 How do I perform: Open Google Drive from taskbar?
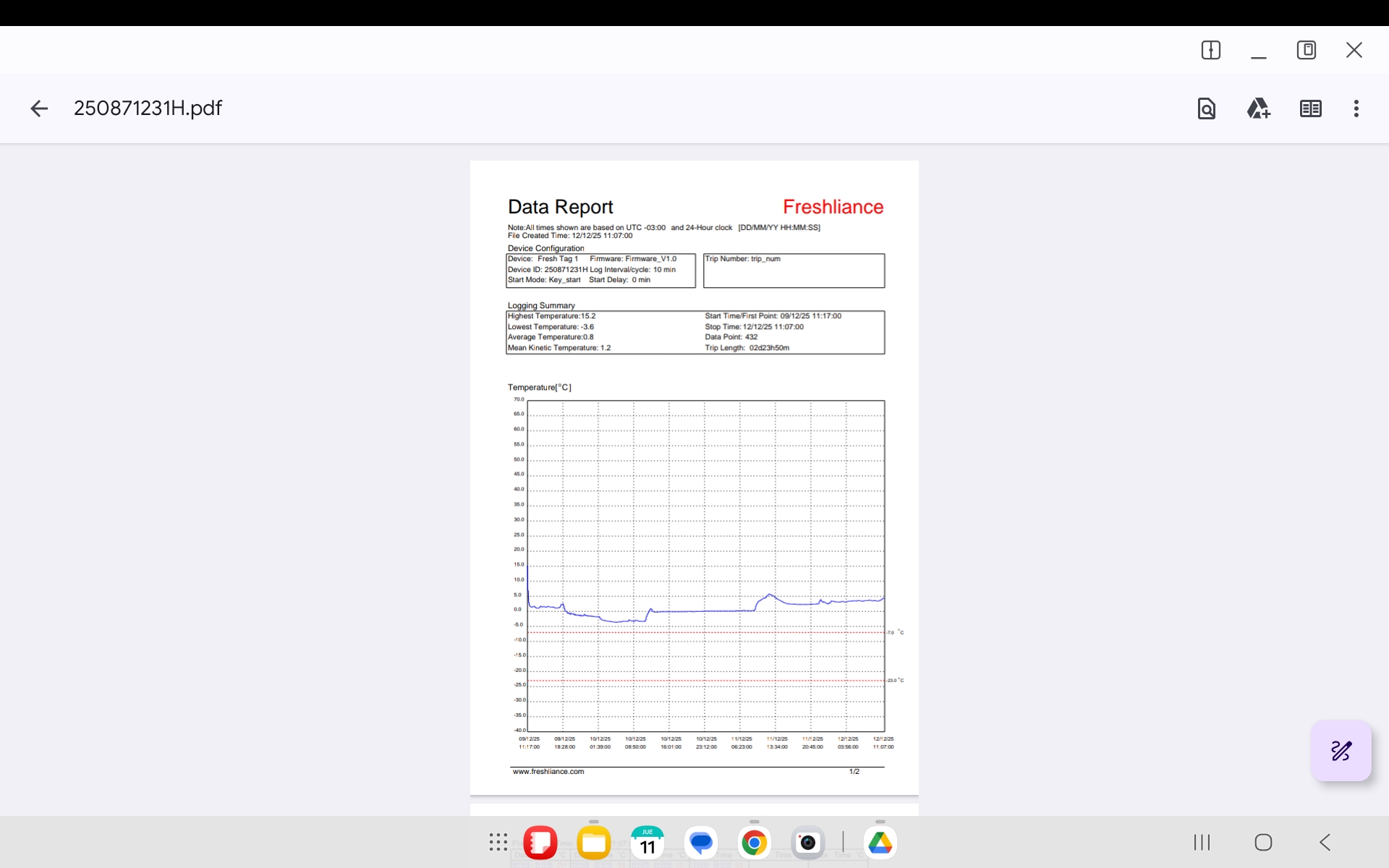point(880,842)
